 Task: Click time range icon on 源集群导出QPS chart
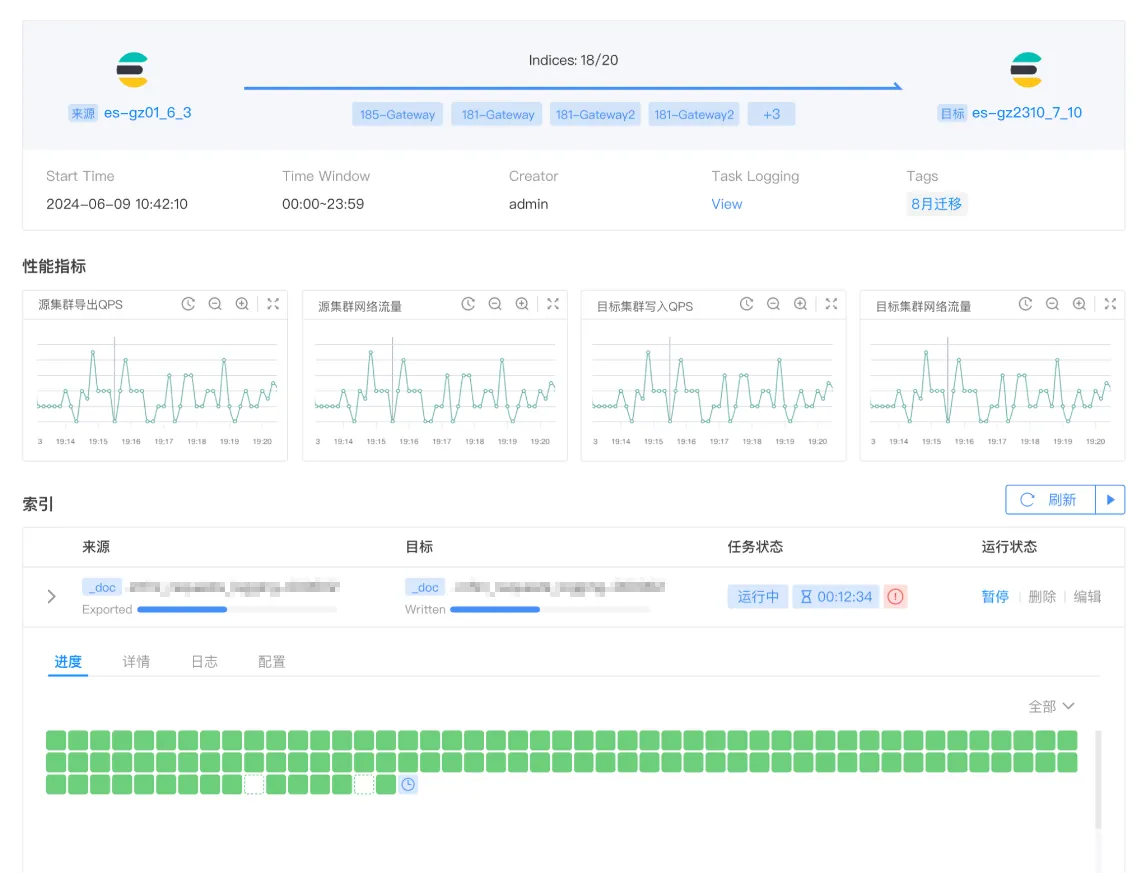tap(188, 304)
